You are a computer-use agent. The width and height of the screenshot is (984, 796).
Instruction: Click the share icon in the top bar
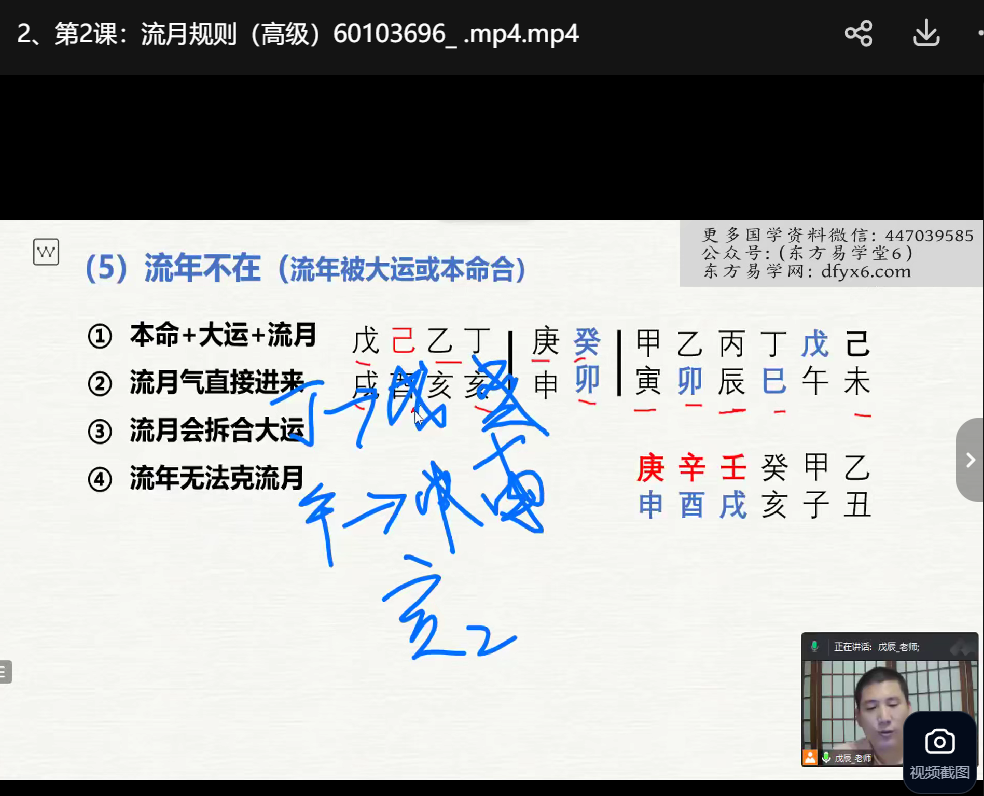coord(858,34)
